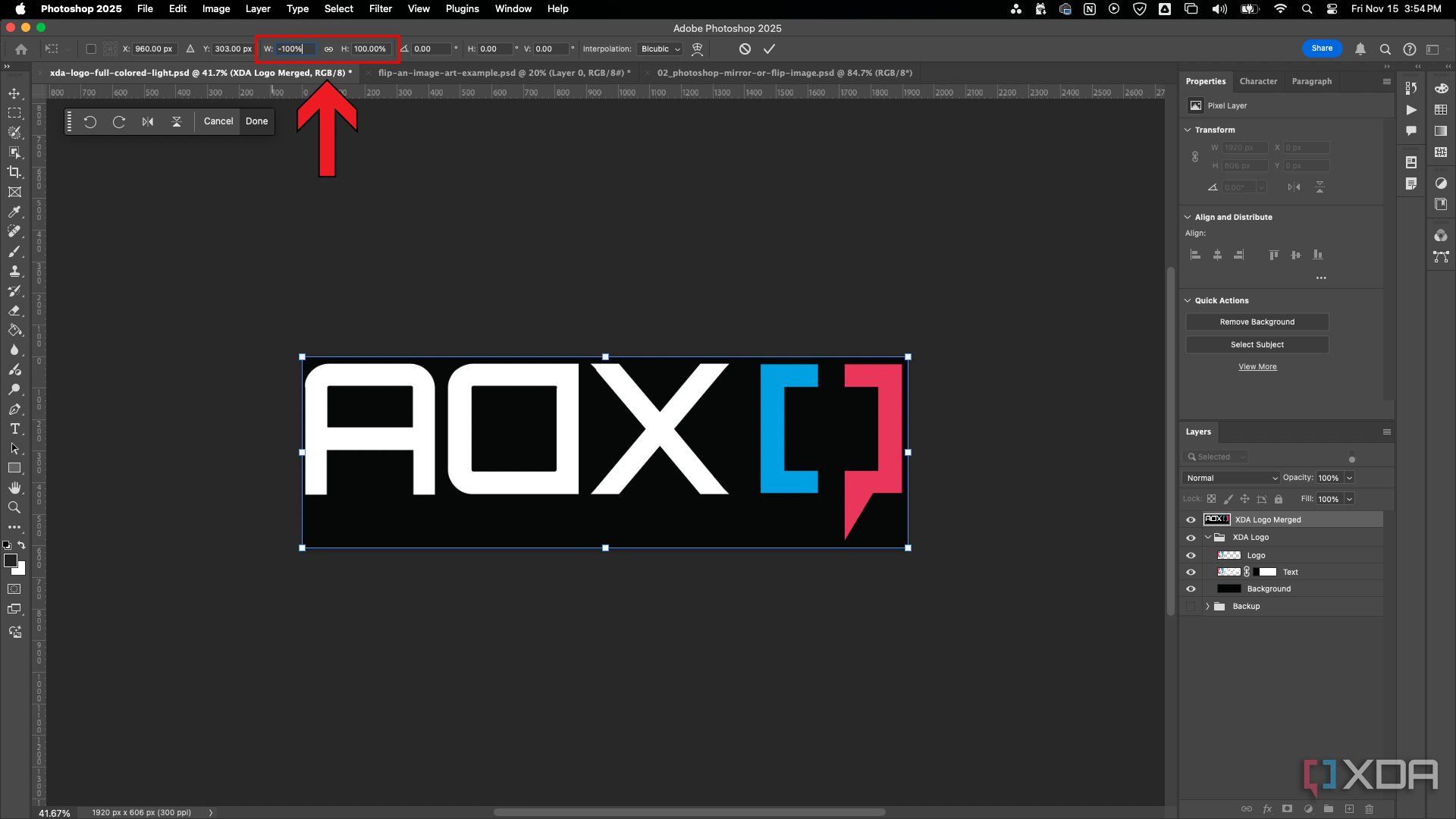Click the background color swatch
Screen dimensions: 1456x819
(x=20, y=570)
